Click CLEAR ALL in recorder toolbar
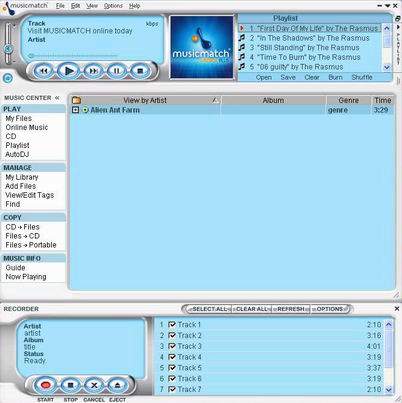Screen dimensions: 402x403 252,309
